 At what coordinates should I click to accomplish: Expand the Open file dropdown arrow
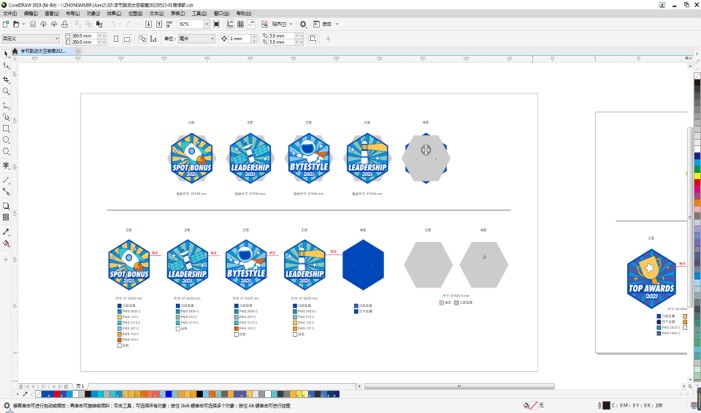pos(24,24)
